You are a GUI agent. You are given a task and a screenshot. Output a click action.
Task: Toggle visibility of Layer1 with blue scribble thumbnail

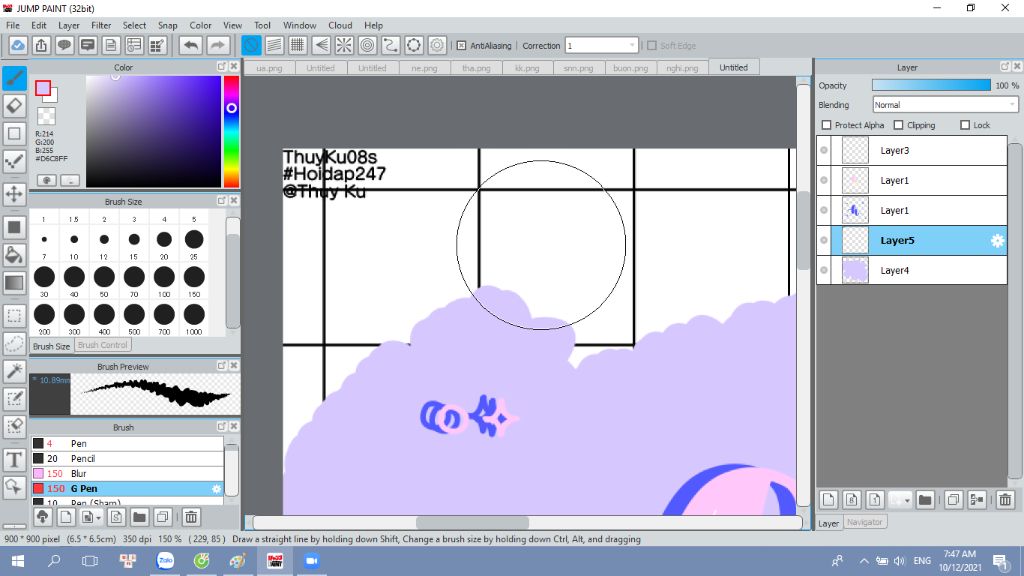click(x=824, y=210)
